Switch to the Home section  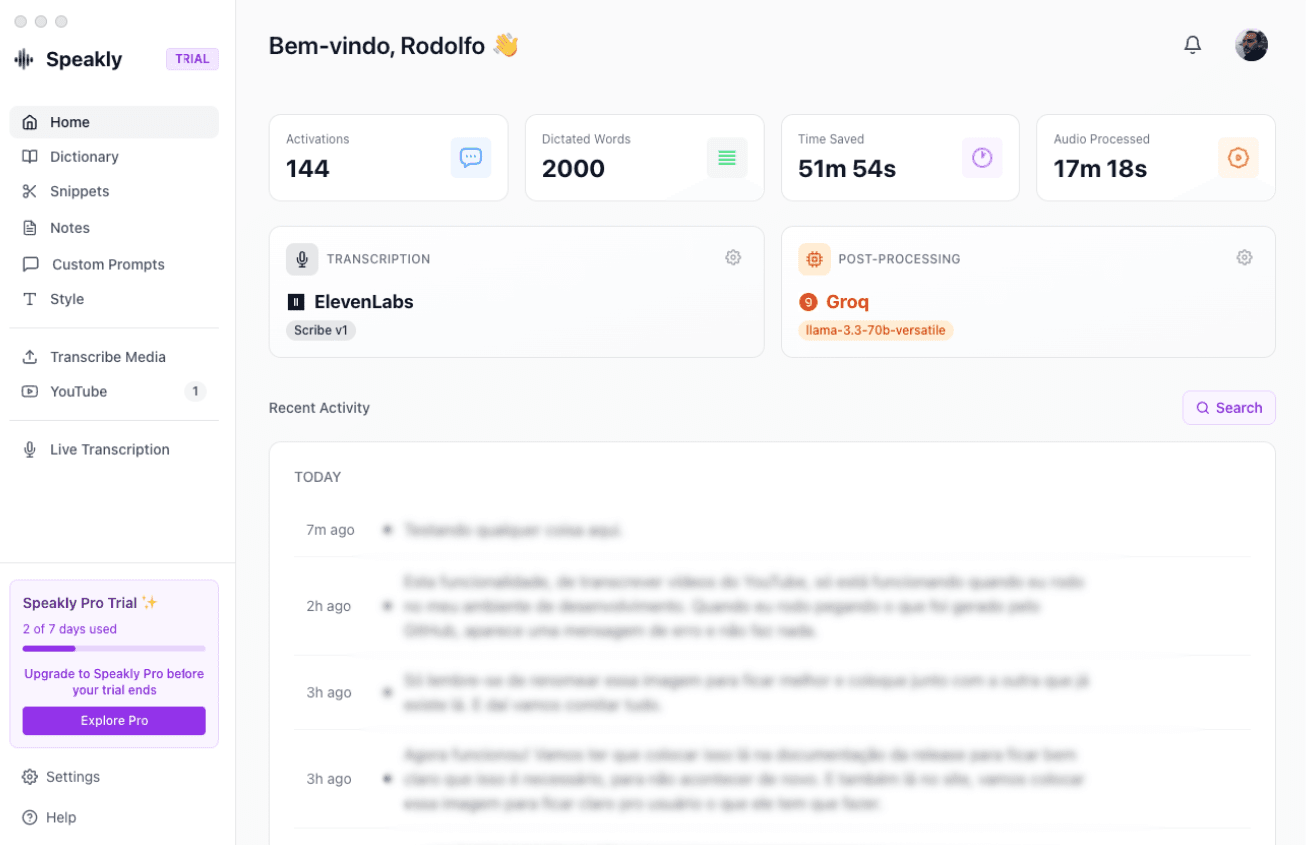tap(69, 121)
